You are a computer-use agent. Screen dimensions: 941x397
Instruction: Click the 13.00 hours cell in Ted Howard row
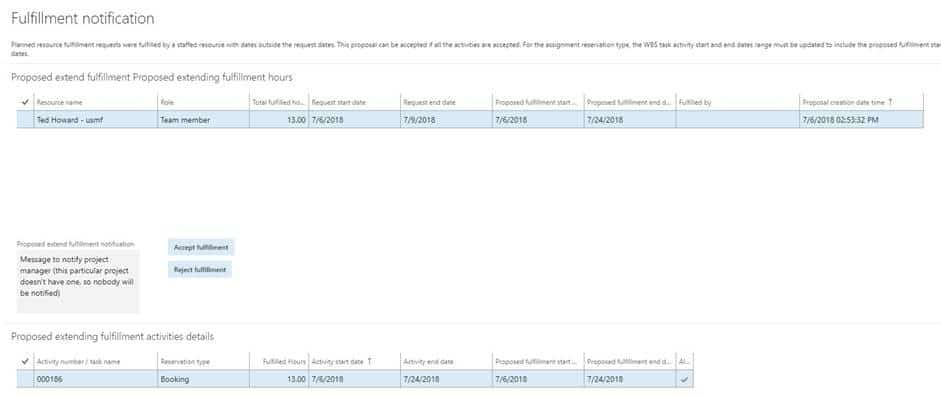pyautogui.click(x=279, y=119)
